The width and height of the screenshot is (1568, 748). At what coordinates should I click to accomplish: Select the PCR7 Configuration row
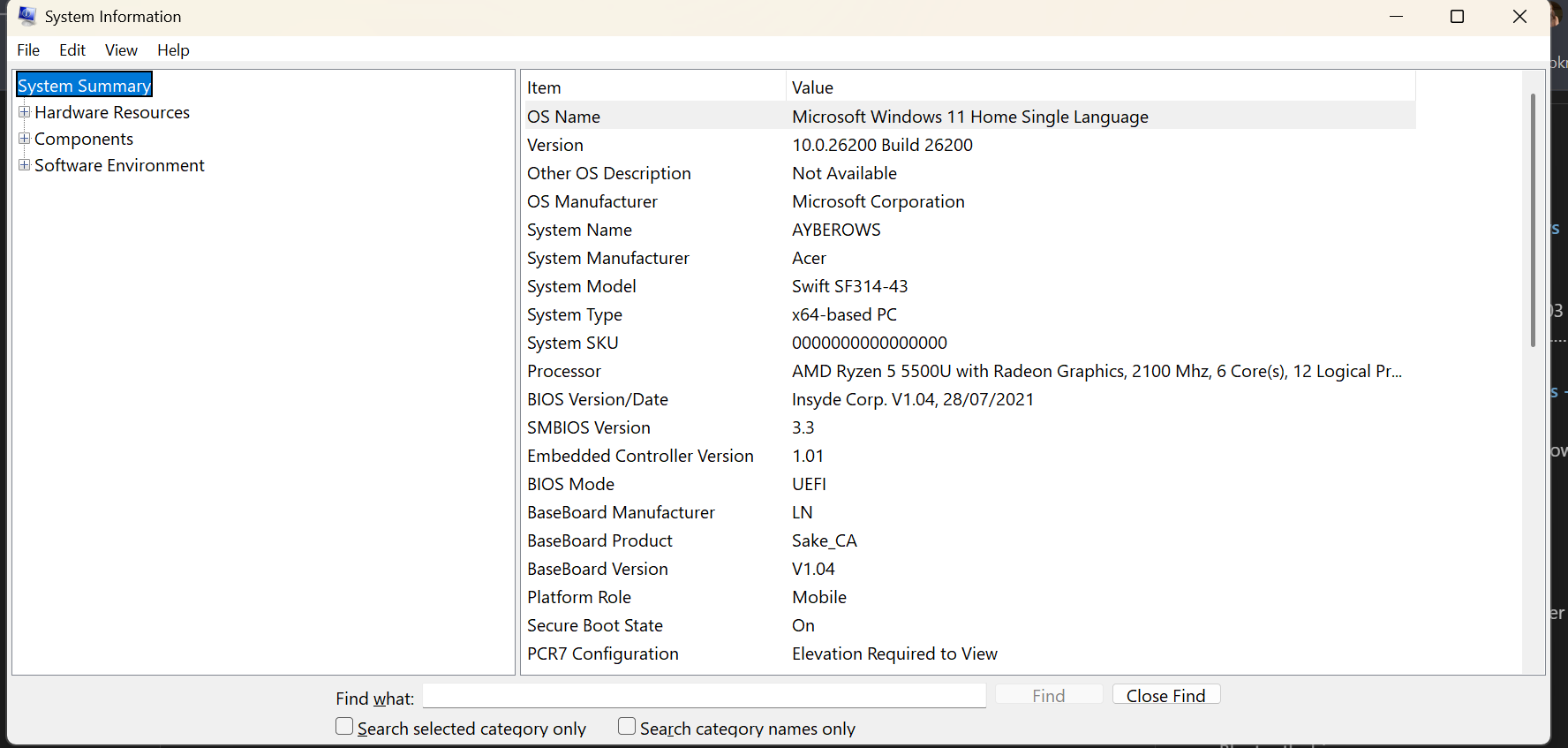coord(969,654)
